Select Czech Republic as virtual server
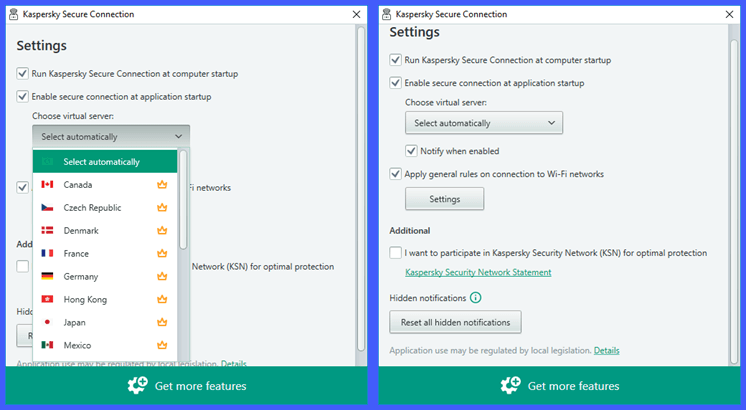 pos(105,207)
